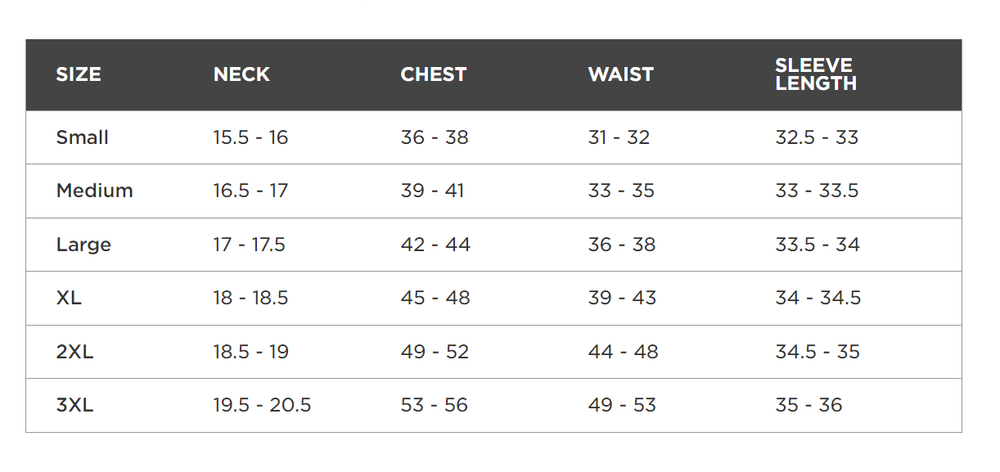Click the Small sleeve length 32.5 - 33
Viewport: 1000px width, 472px height.
(816, 137)
